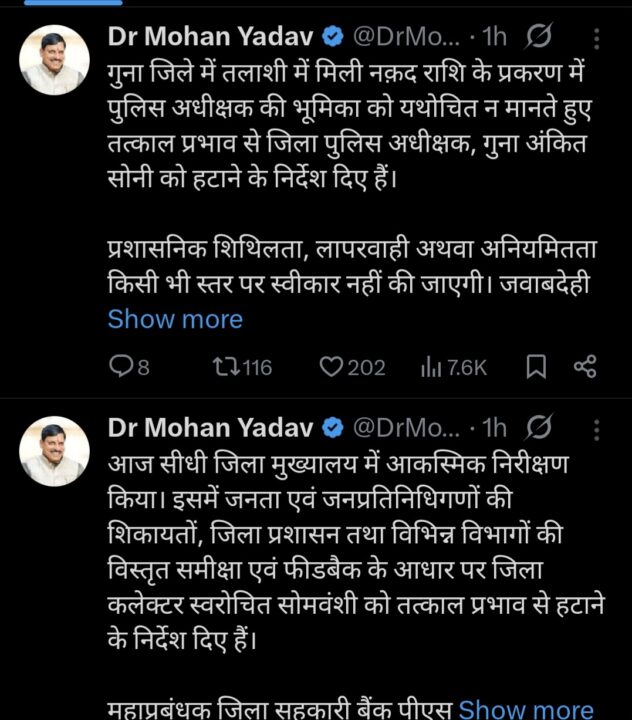Screen dimensions: 632x720
Task: Open three-dot menu on first tweet
Action: [x=597, y=39]
